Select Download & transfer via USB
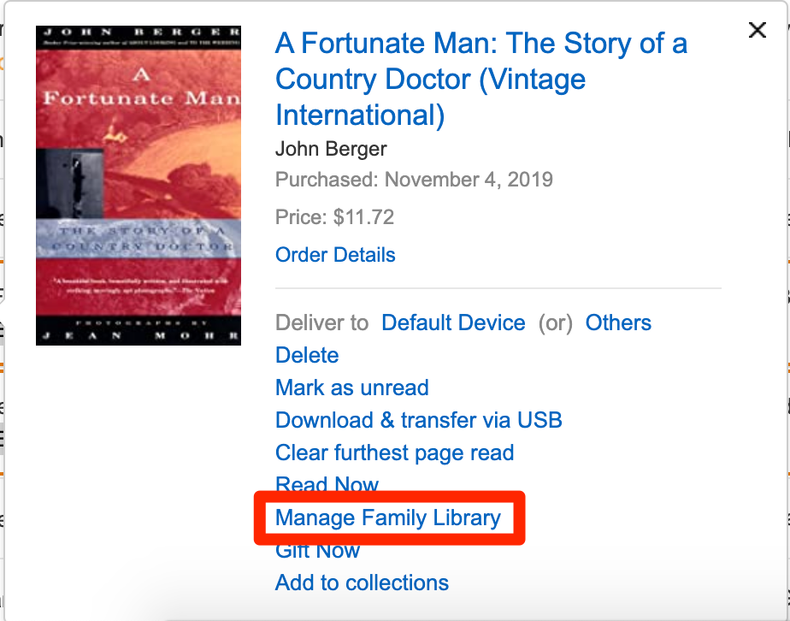 [x=418, y=420]
